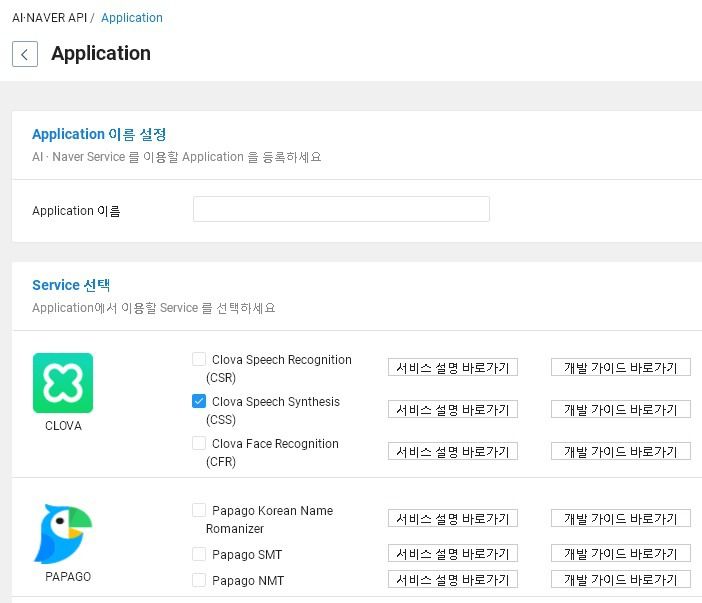702x603 pixels.
Task: Click the PAPAGO parrot logo
Action: [x=63, y=534]
